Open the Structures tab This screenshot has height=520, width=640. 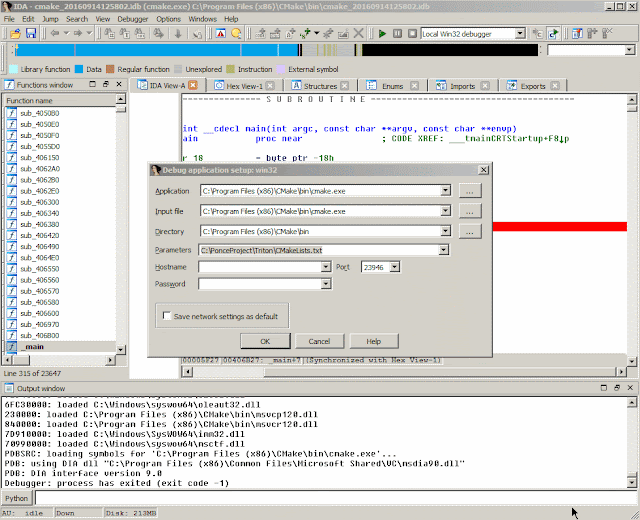(320, 86)
